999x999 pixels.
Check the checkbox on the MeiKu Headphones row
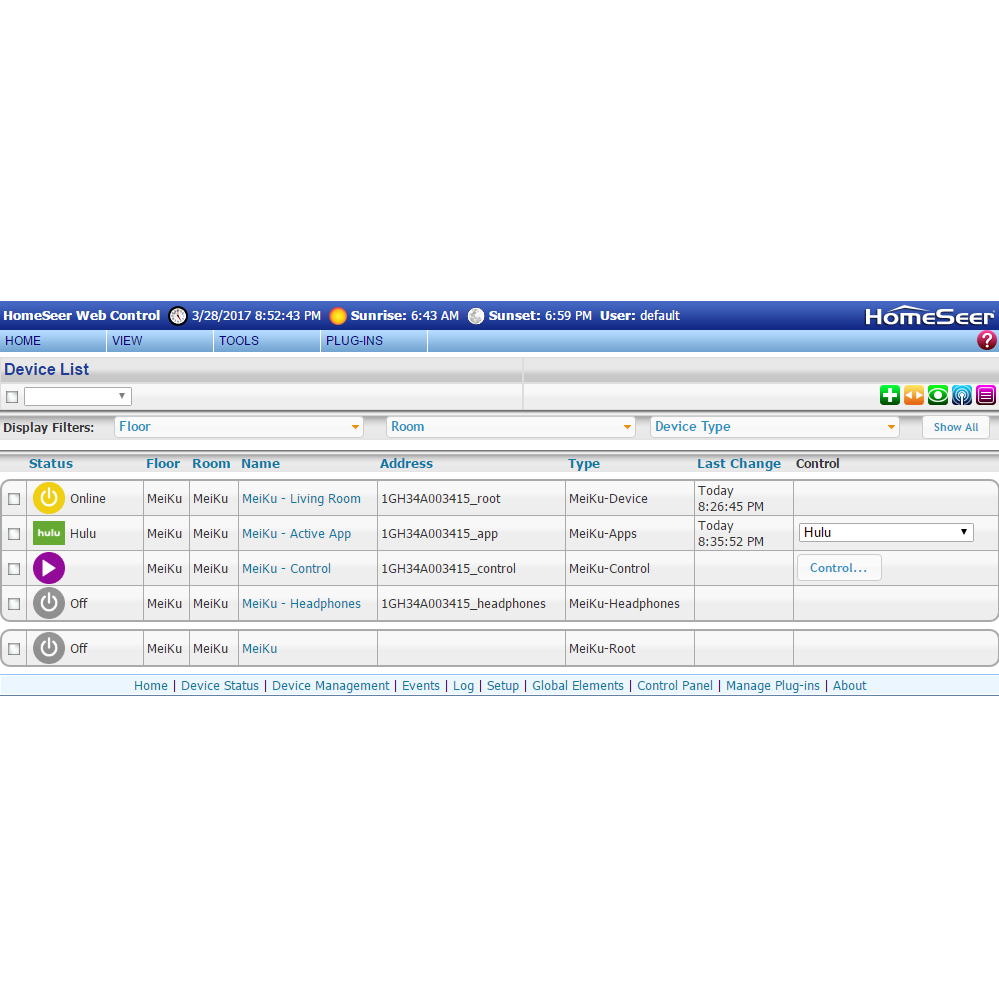point(14,603)
